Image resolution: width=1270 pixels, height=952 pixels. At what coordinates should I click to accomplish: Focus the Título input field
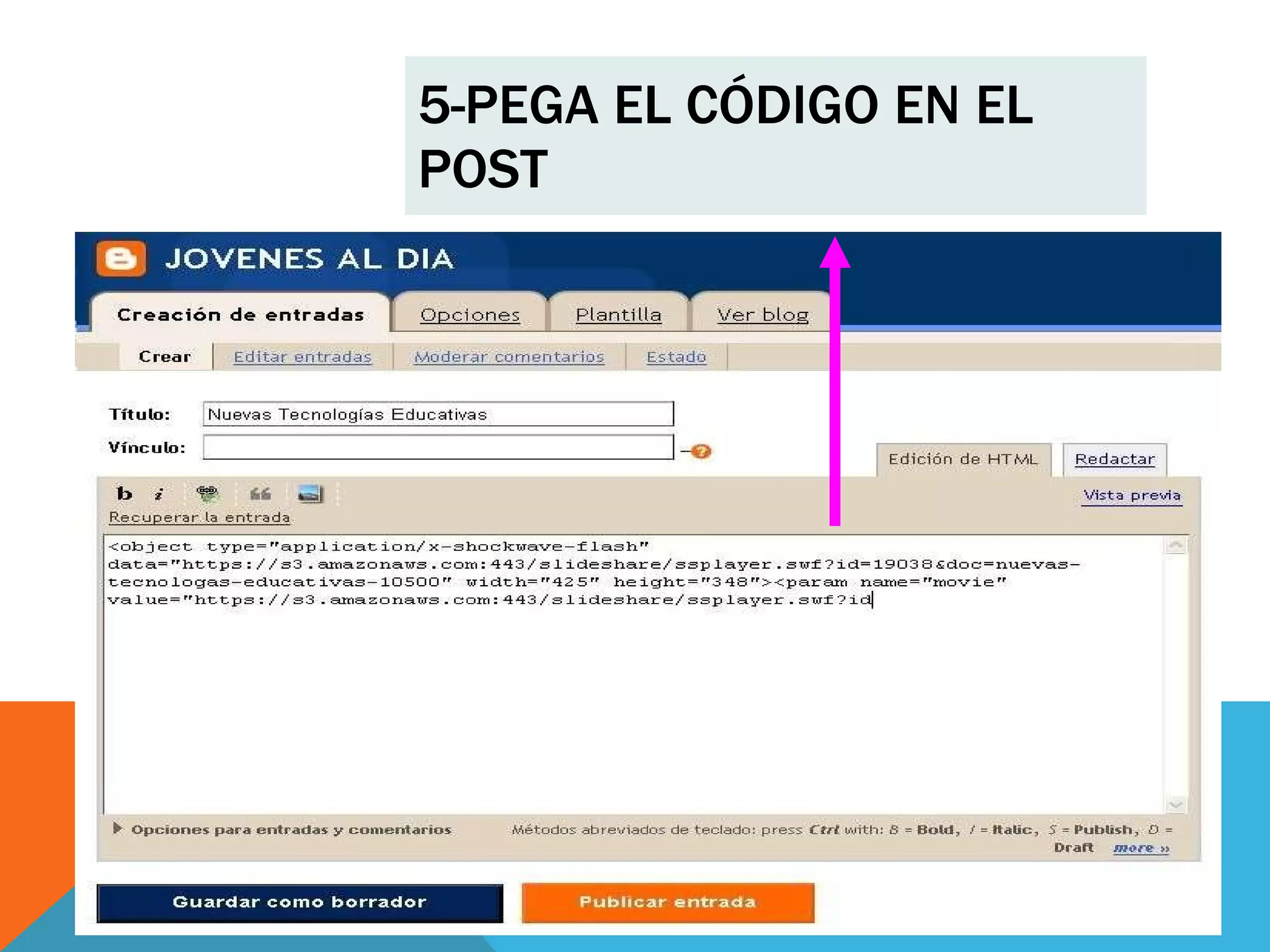point(438,414)
